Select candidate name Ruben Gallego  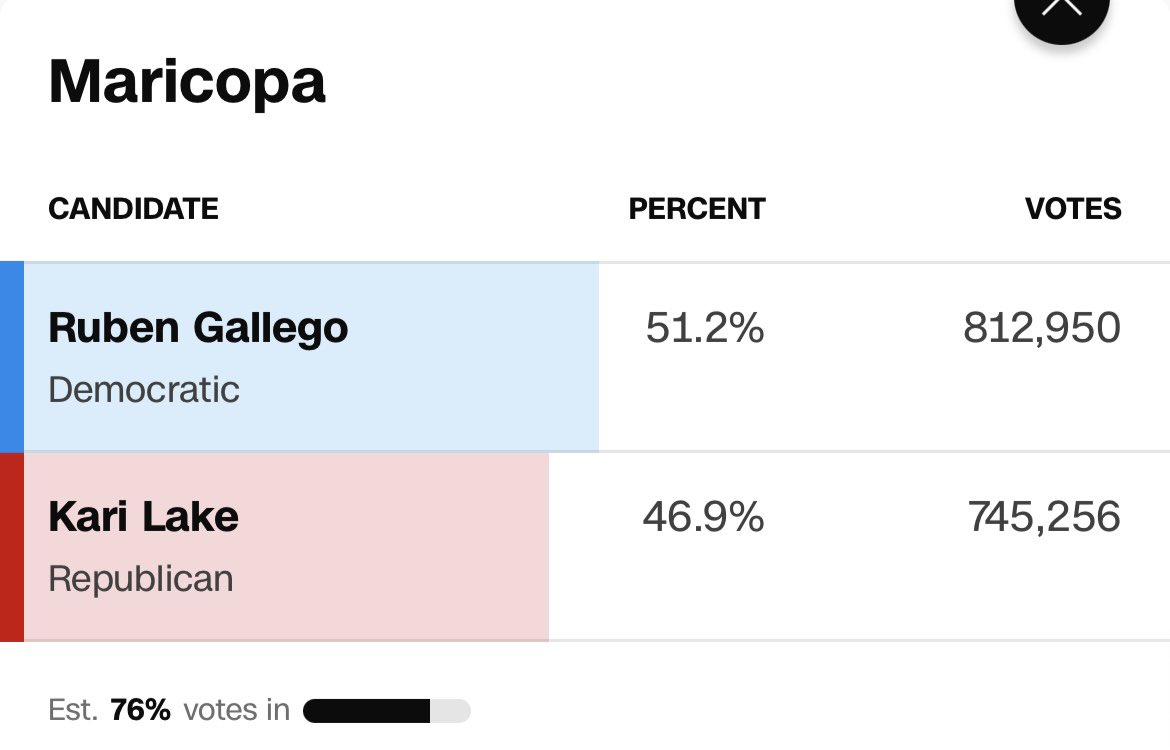point(198,328)
